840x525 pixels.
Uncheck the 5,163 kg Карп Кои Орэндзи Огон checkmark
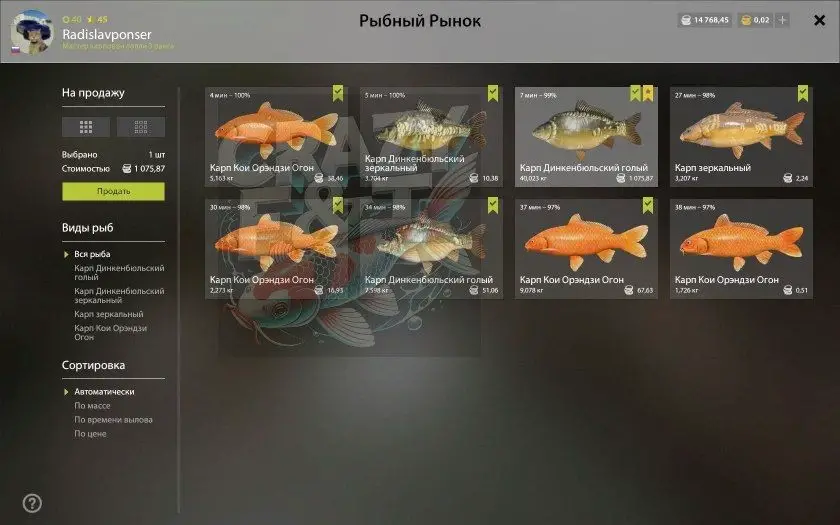point(338,93)
